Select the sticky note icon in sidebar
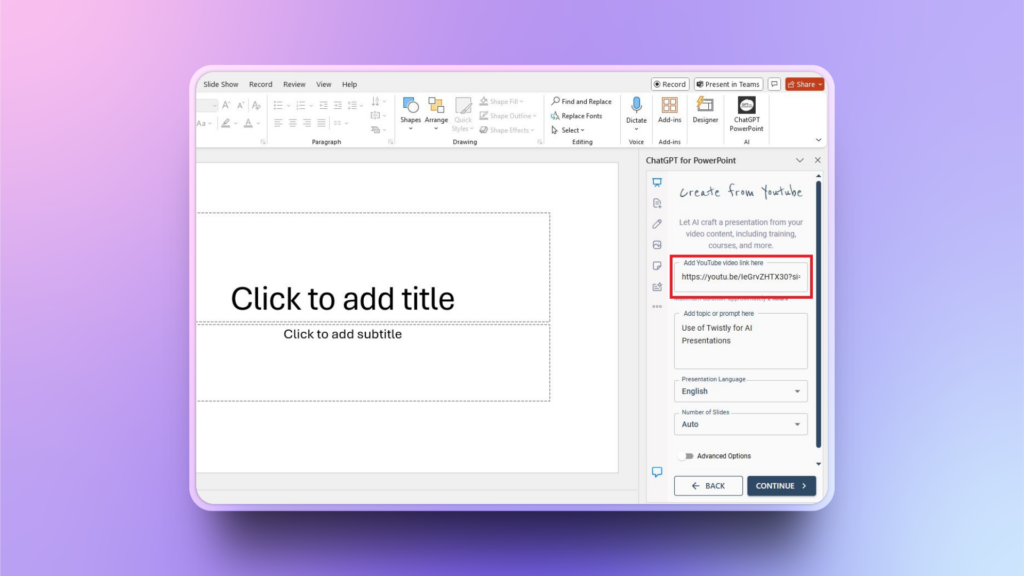1024x576 pixels. coord(657,266)
